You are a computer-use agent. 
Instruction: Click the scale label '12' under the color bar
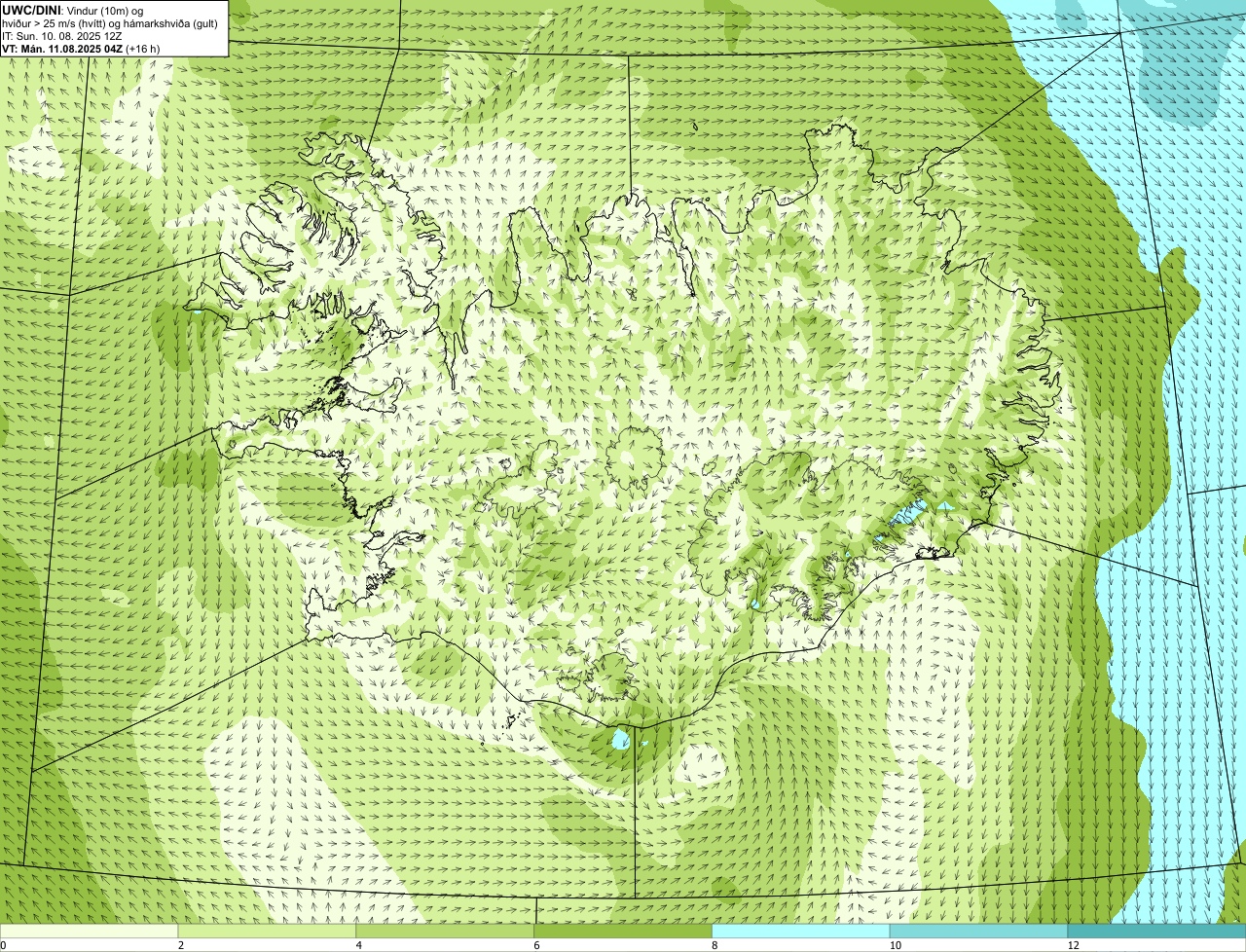(1073, 945)
